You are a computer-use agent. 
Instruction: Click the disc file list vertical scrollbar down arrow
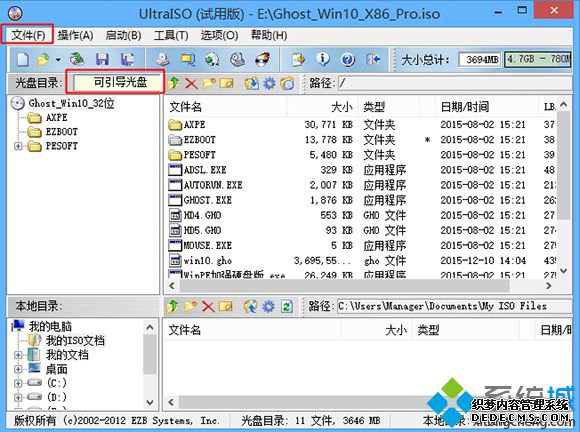point(563,271)
